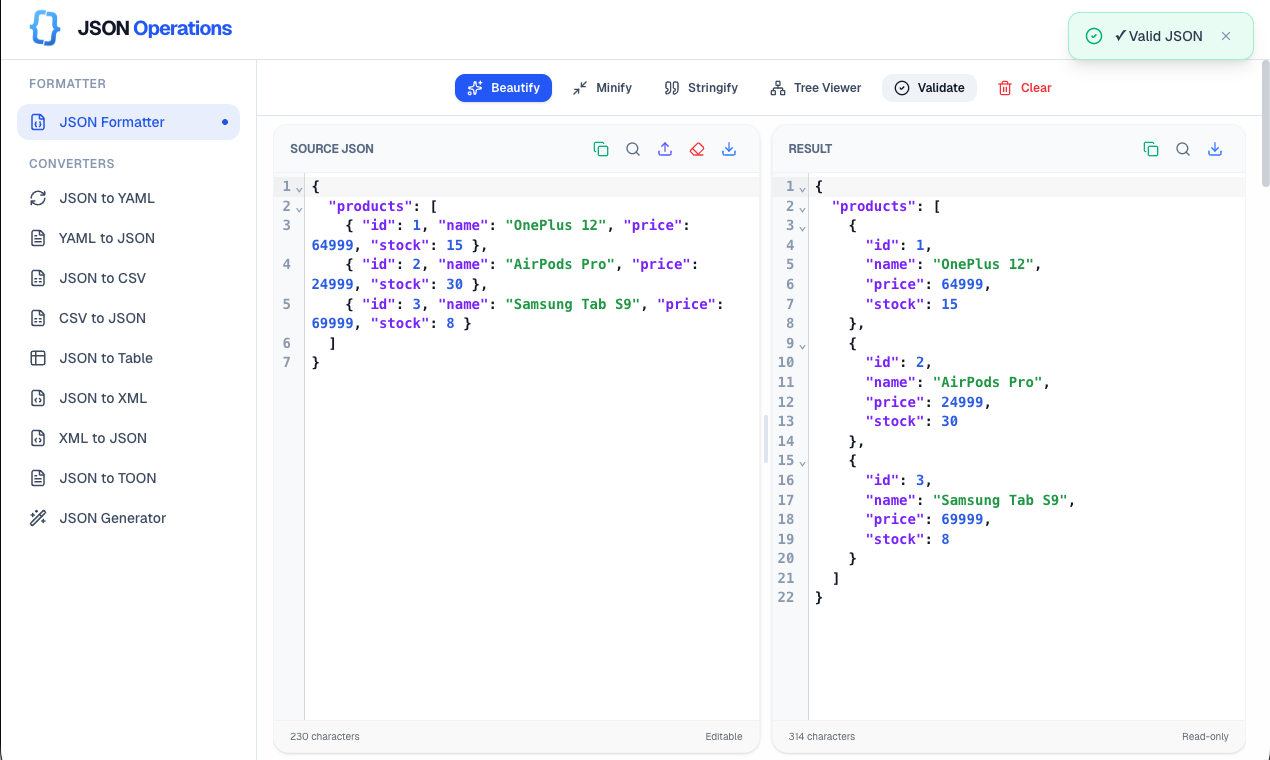Download the formatted result
1270x760 pixels.
(x=1215, y=148)
